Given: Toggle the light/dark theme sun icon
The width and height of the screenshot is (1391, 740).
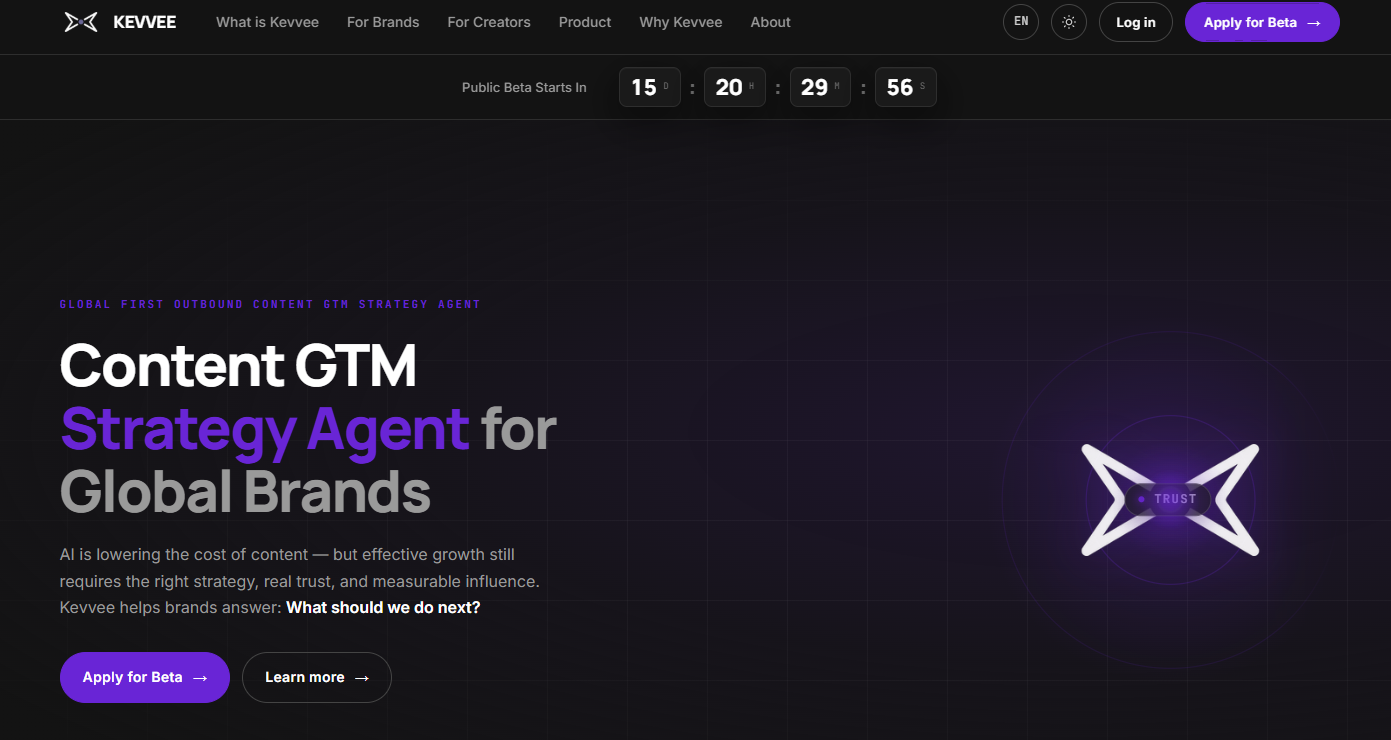Looking at the screenshot, I should click(1069, 22).
